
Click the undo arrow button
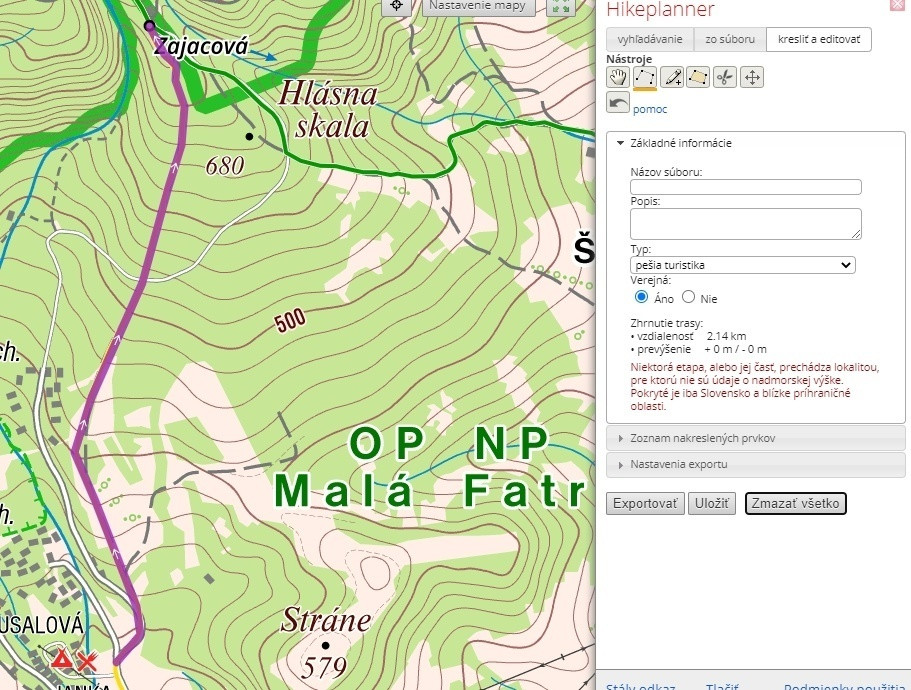(x=618, y=103)
